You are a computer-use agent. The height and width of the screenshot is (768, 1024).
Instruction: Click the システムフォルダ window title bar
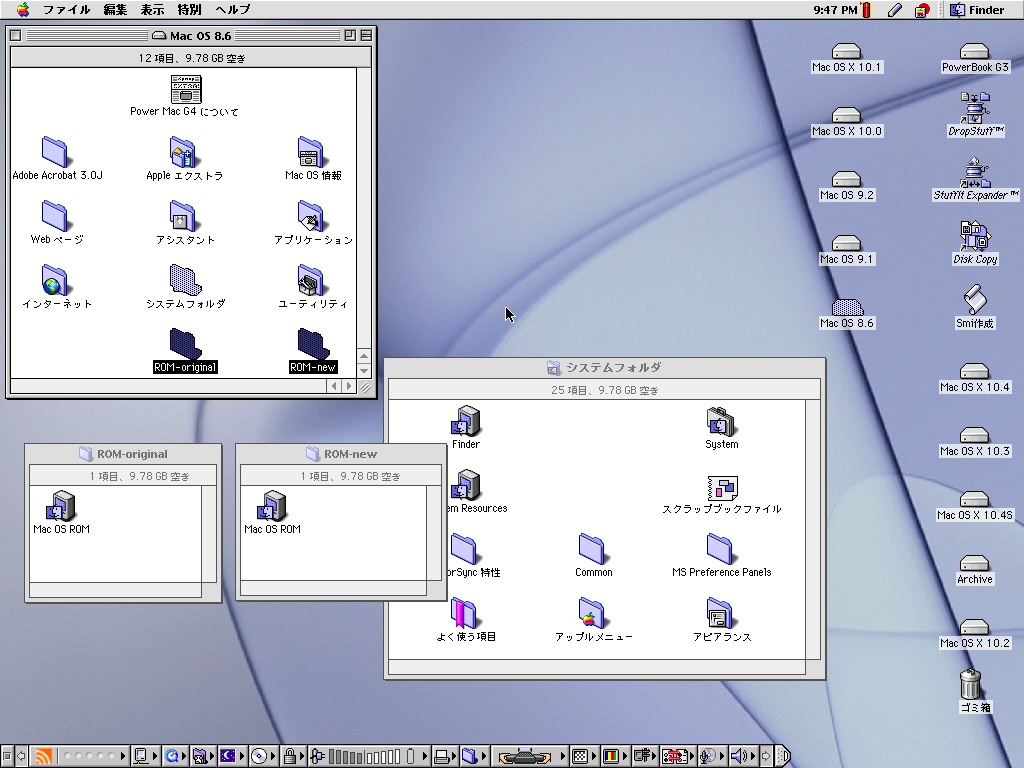(x=605, y=368)
